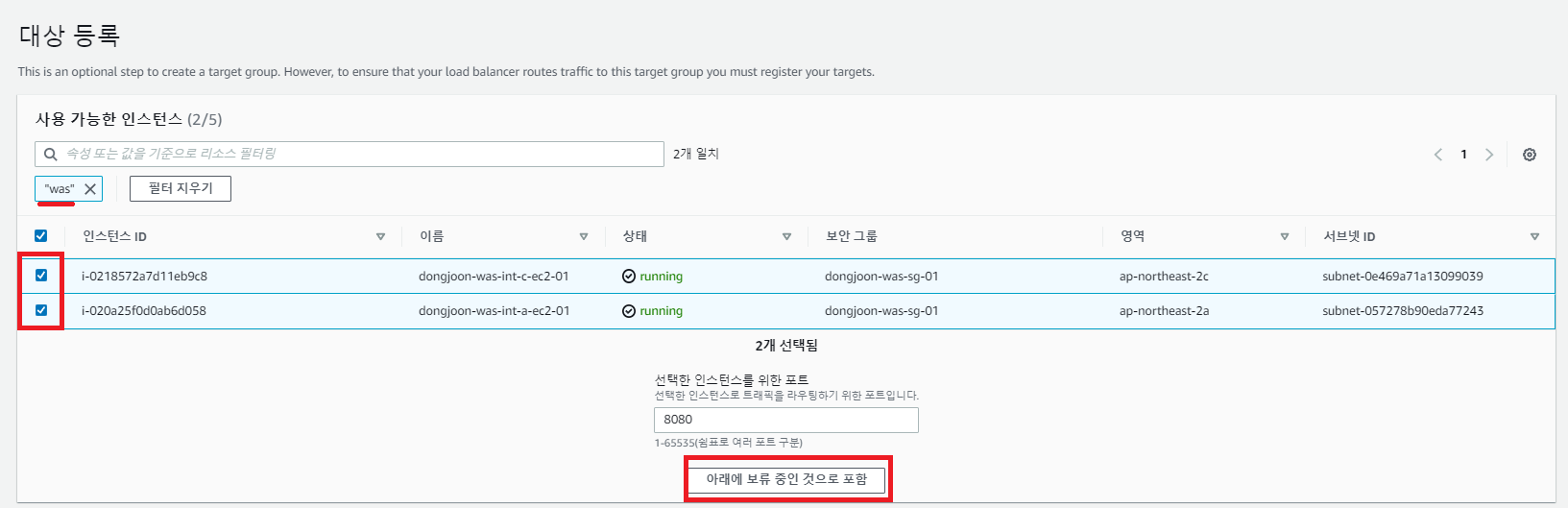Select page number 1
The width and height of the screenshot is (1568, 508).
click(1463, 155)
